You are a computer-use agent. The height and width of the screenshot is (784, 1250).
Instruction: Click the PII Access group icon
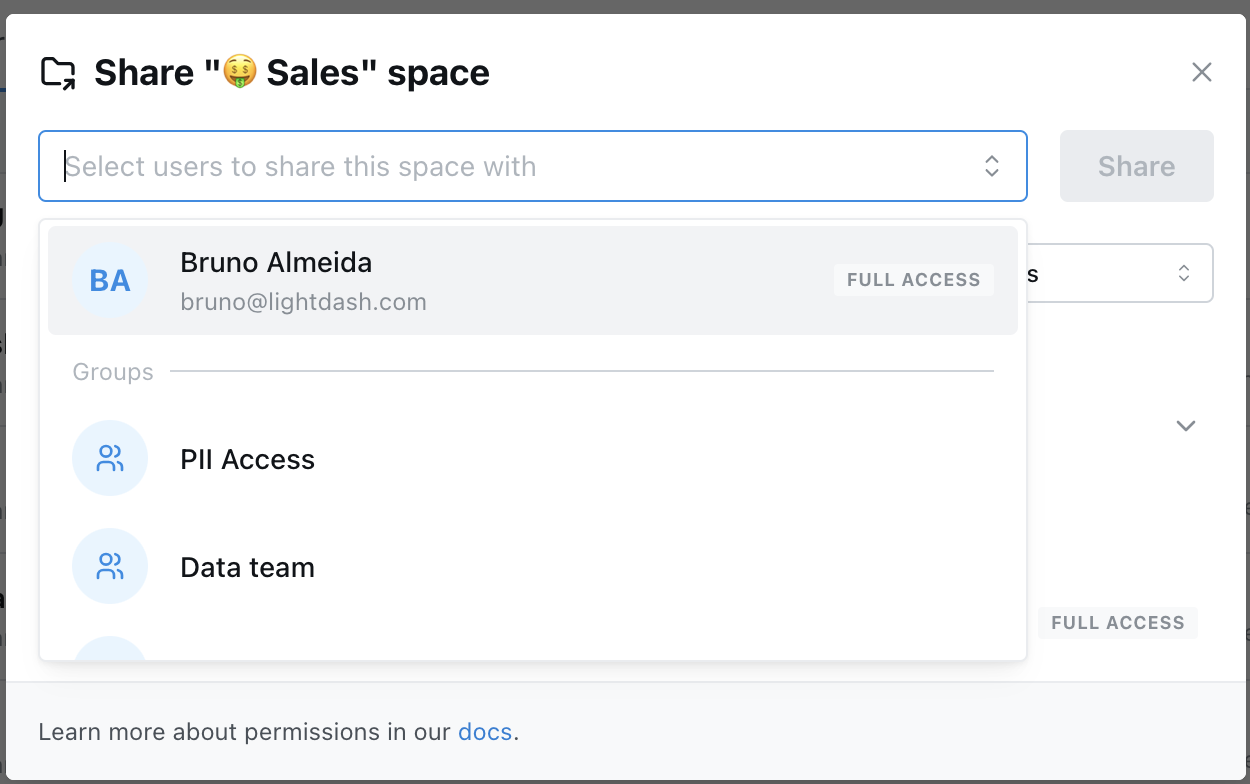[x=110, y=459]
